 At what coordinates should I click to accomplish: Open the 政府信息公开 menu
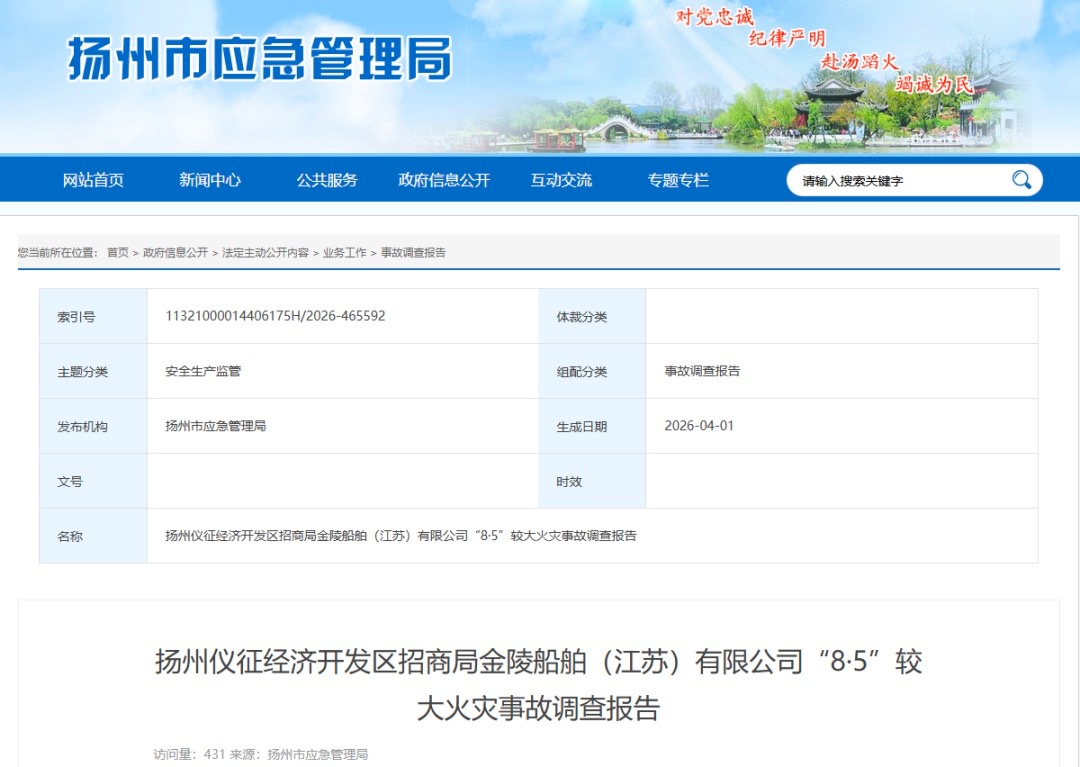click(x=444, y=180)
